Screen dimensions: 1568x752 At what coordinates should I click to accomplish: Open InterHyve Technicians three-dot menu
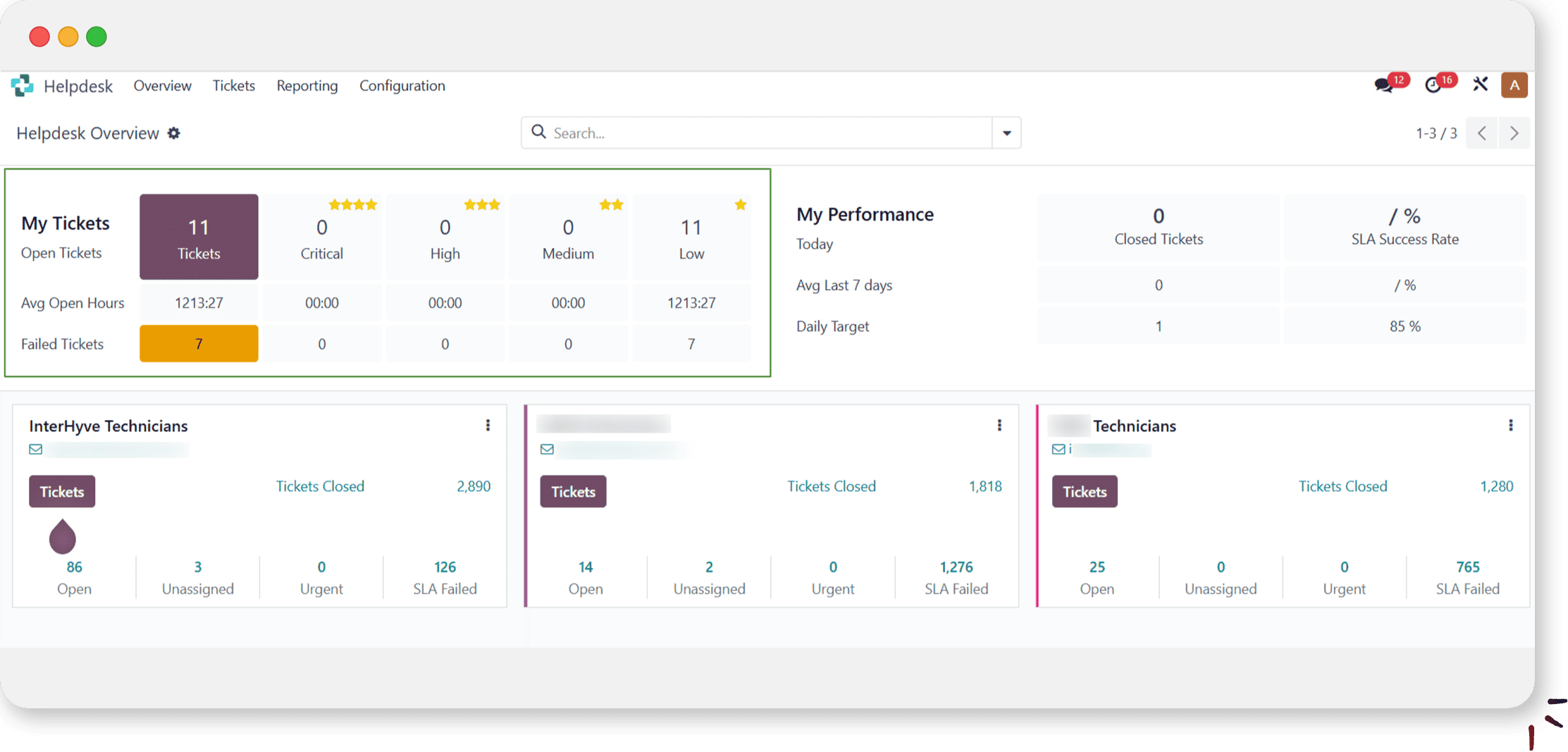[488, 425]
